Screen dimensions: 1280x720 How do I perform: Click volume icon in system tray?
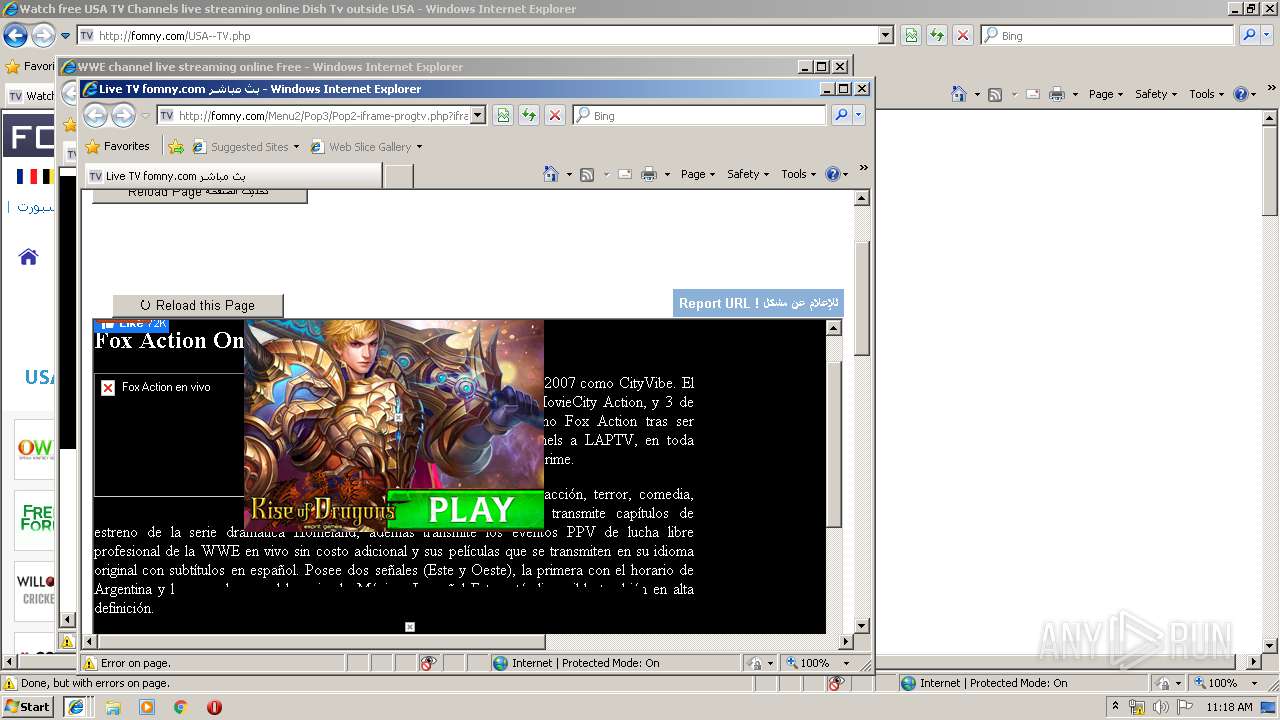click(x=1160, y=707)
